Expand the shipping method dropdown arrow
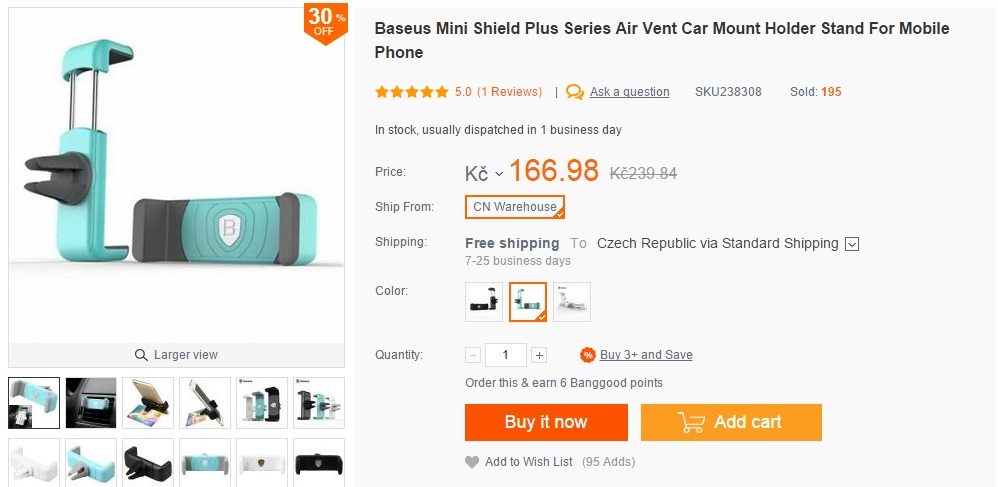 click(x=852, y=243)
